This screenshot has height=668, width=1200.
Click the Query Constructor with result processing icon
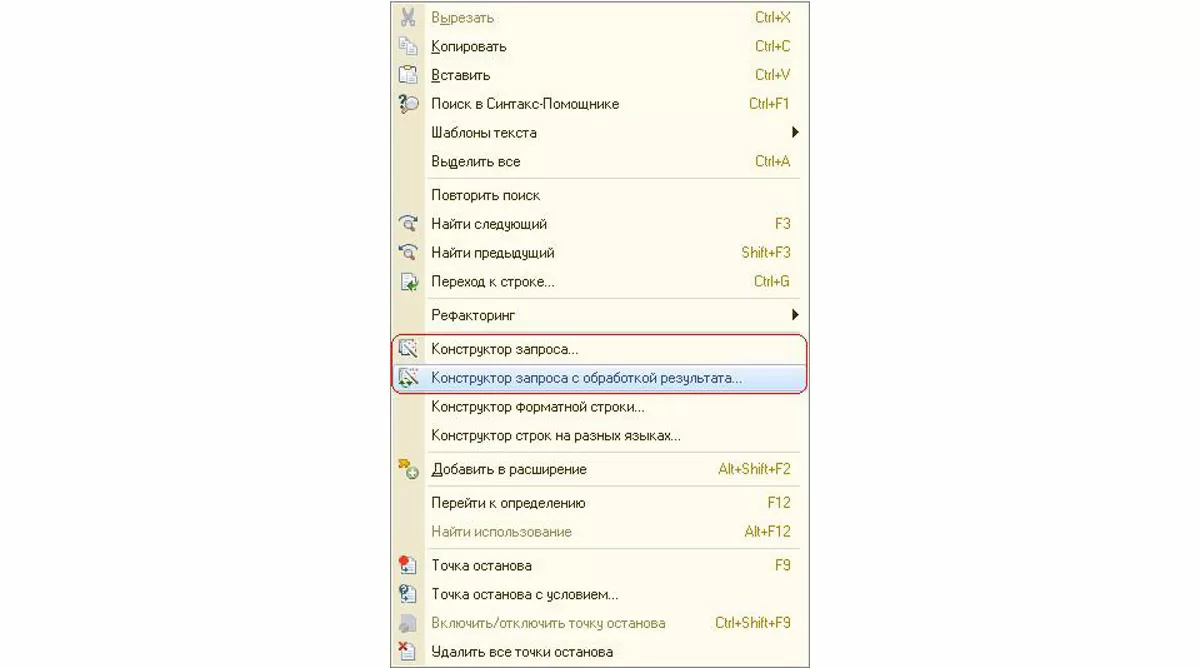[407, 378]
